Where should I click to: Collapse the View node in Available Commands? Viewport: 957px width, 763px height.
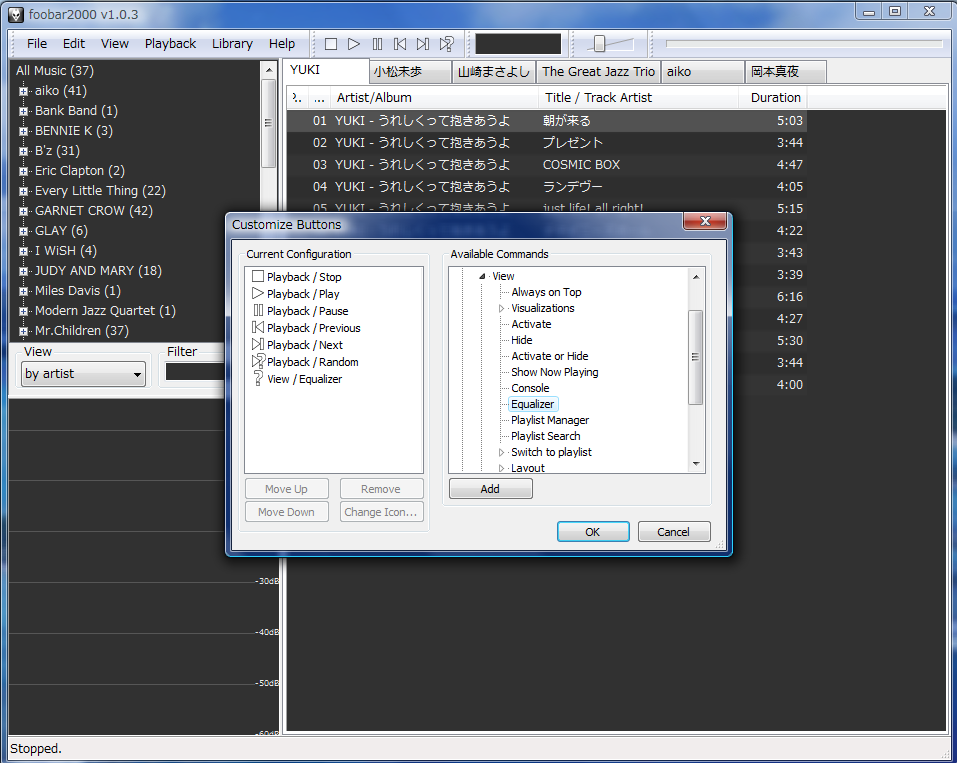tap(482, 277)
